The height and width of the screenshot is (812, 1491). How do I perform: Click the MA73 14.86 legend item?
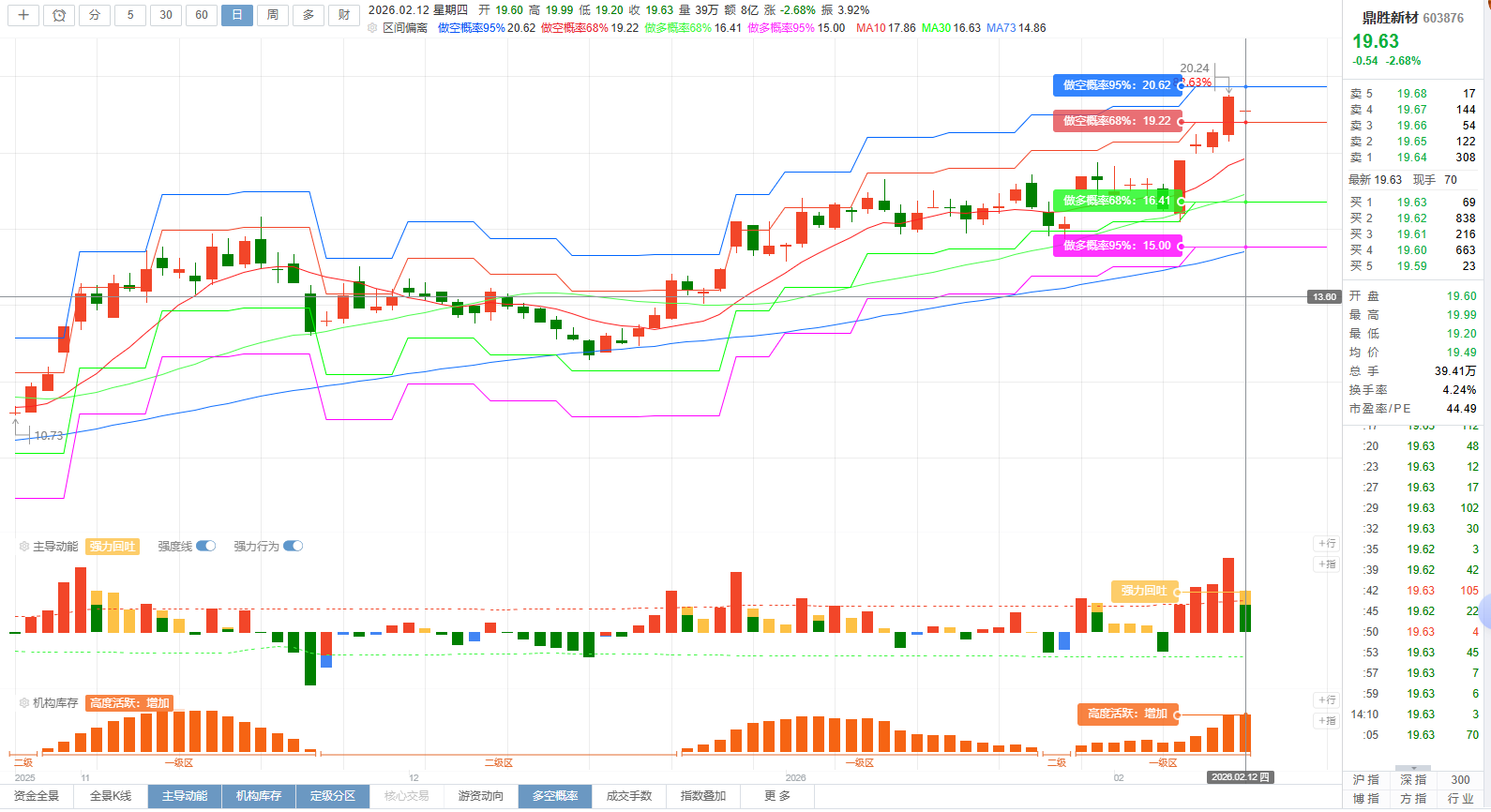(1016, 28)
